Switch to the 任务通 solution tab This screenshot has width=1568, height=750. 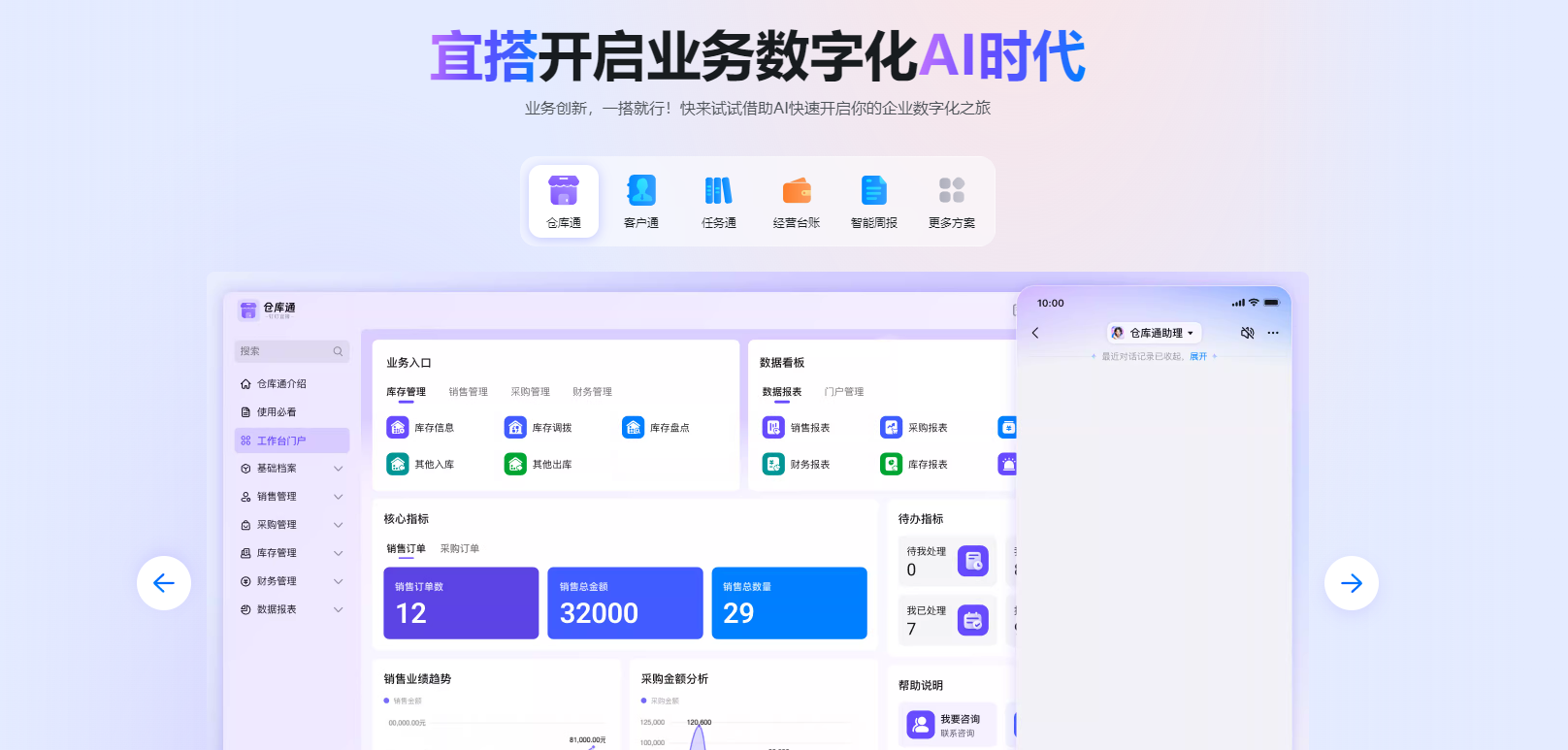click(x=719, y=201)
